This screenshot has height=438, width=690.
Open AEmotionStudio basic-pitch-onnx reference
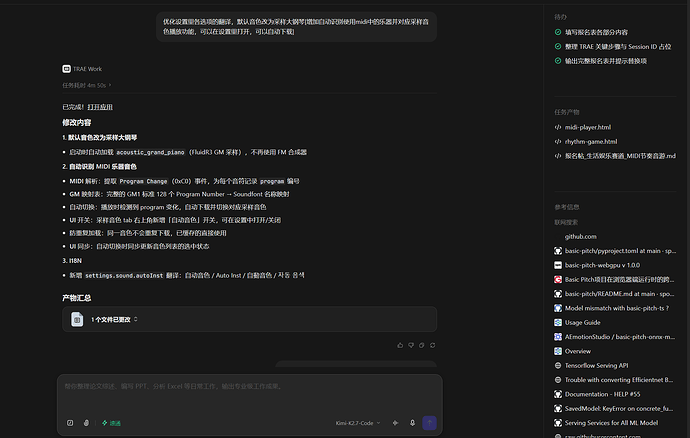[620, 337]
